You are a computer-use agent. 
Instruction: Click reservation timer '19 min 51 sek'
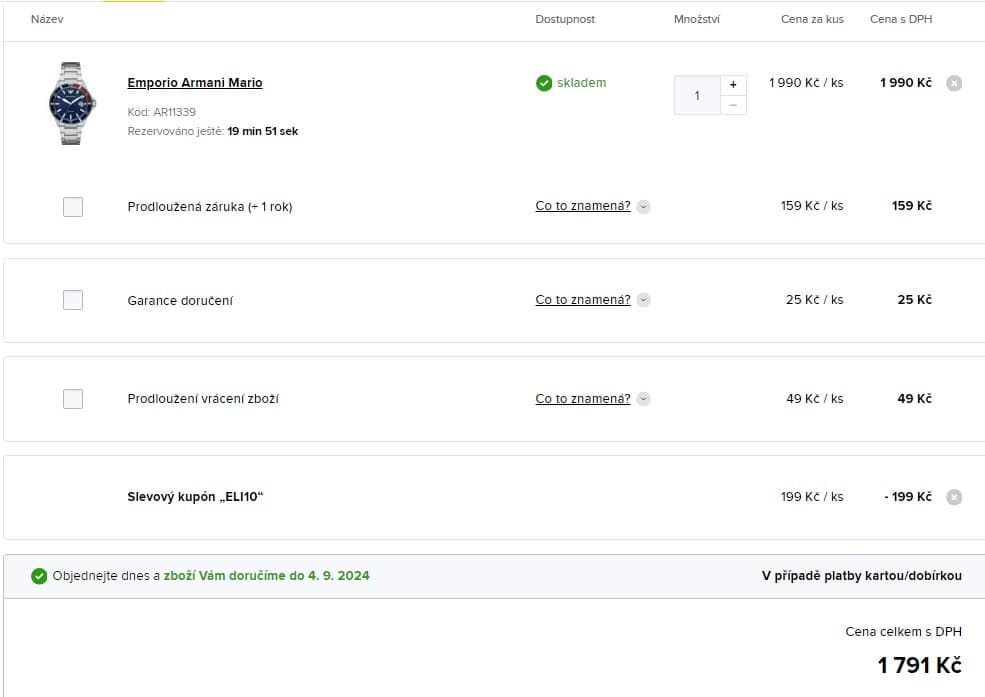[263, 131]
